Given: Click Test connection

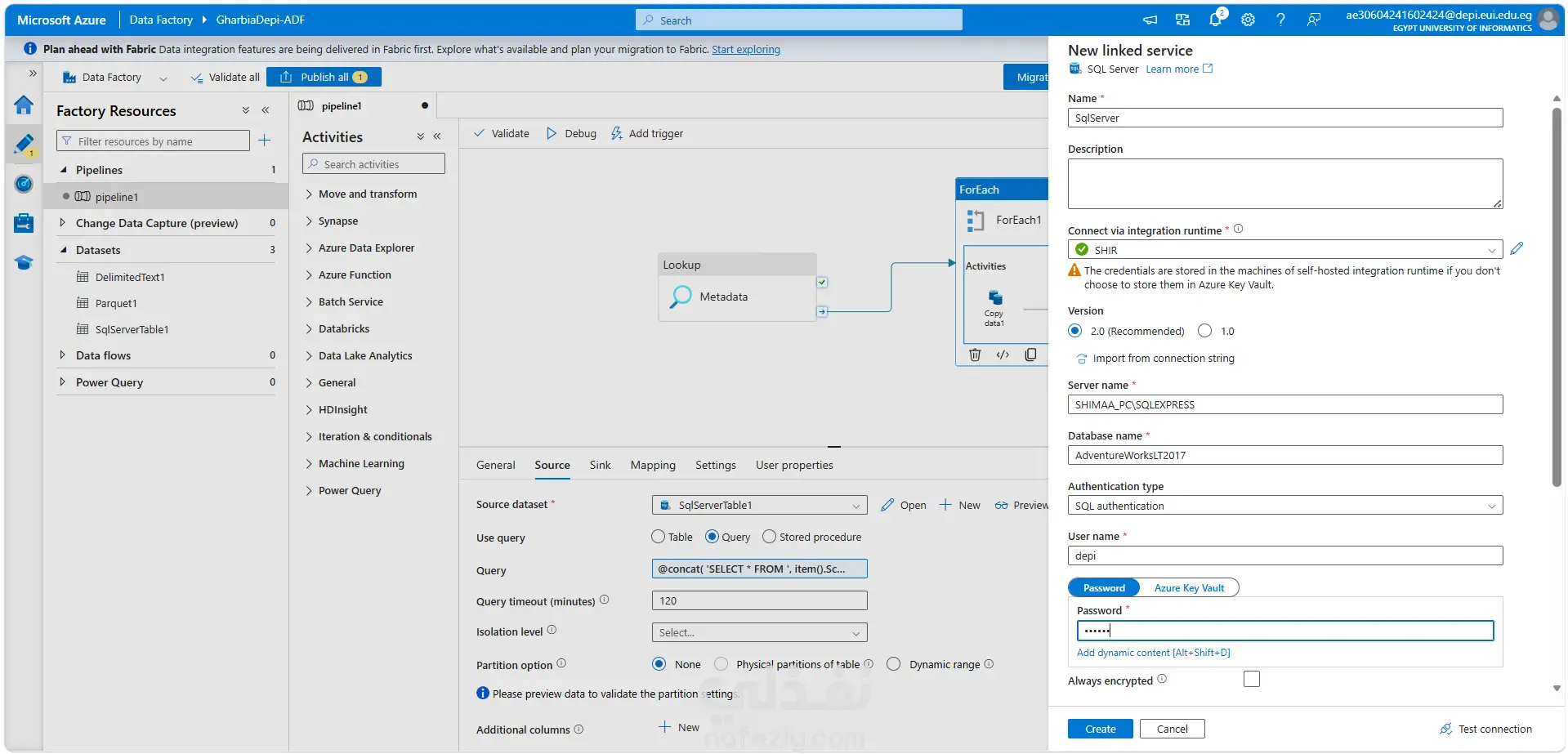Looking at the screenshot, I should (x=1485, y=729).
